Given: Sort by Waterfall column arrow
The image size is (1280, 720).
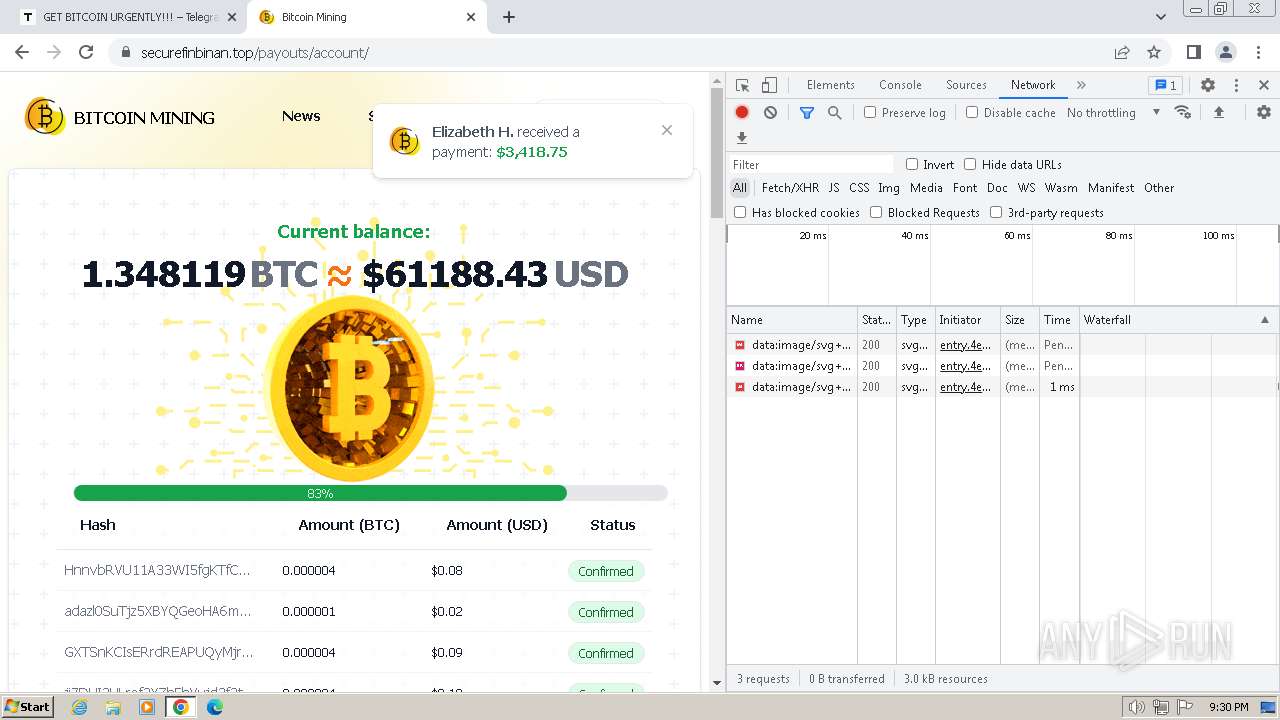Looking at the screenshot, I should pyautogui.click(x=1265, y=320).
